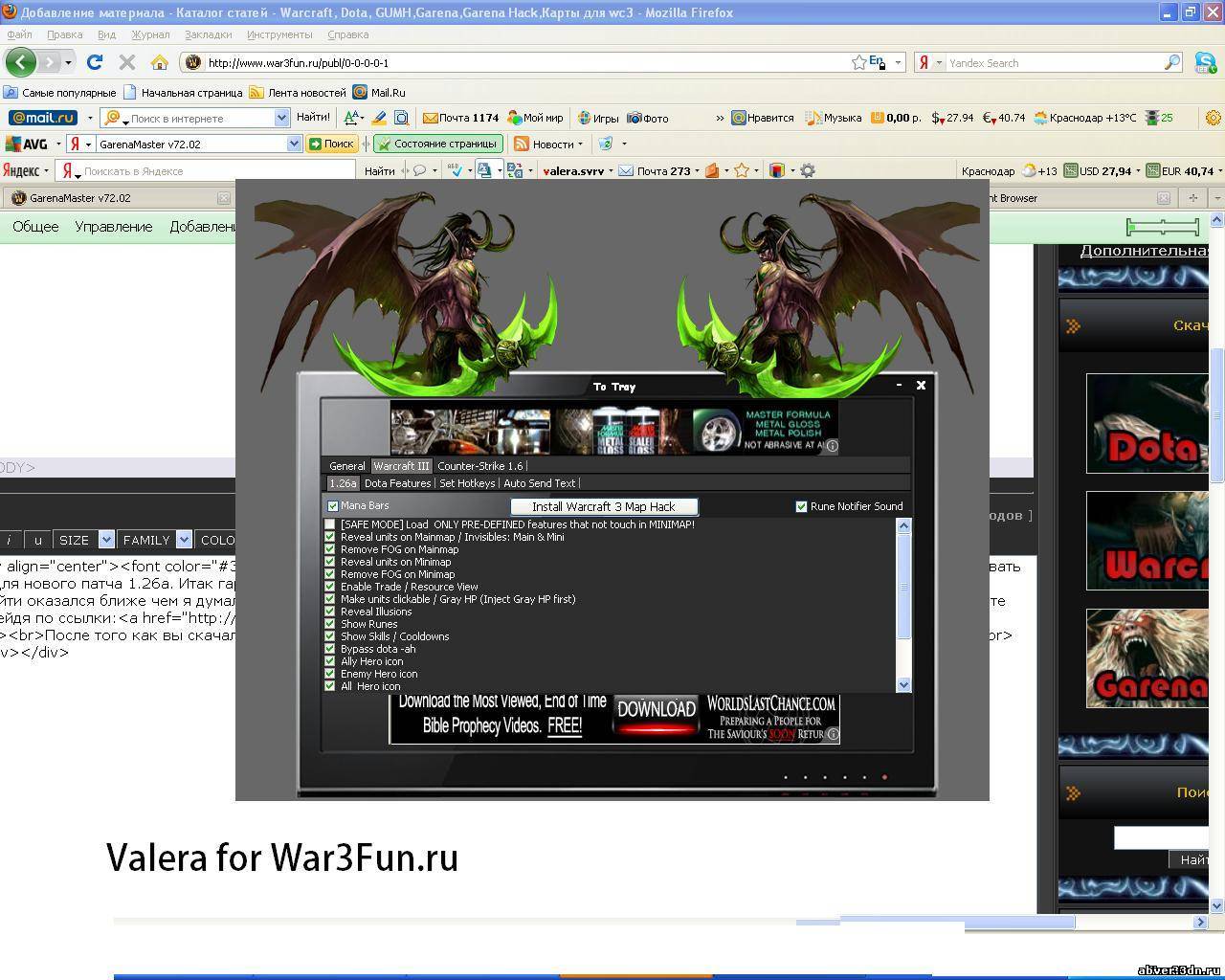Open Нравится toolbar item
The width and height of the screenshot is (1225, 980).
click(763, 118)
